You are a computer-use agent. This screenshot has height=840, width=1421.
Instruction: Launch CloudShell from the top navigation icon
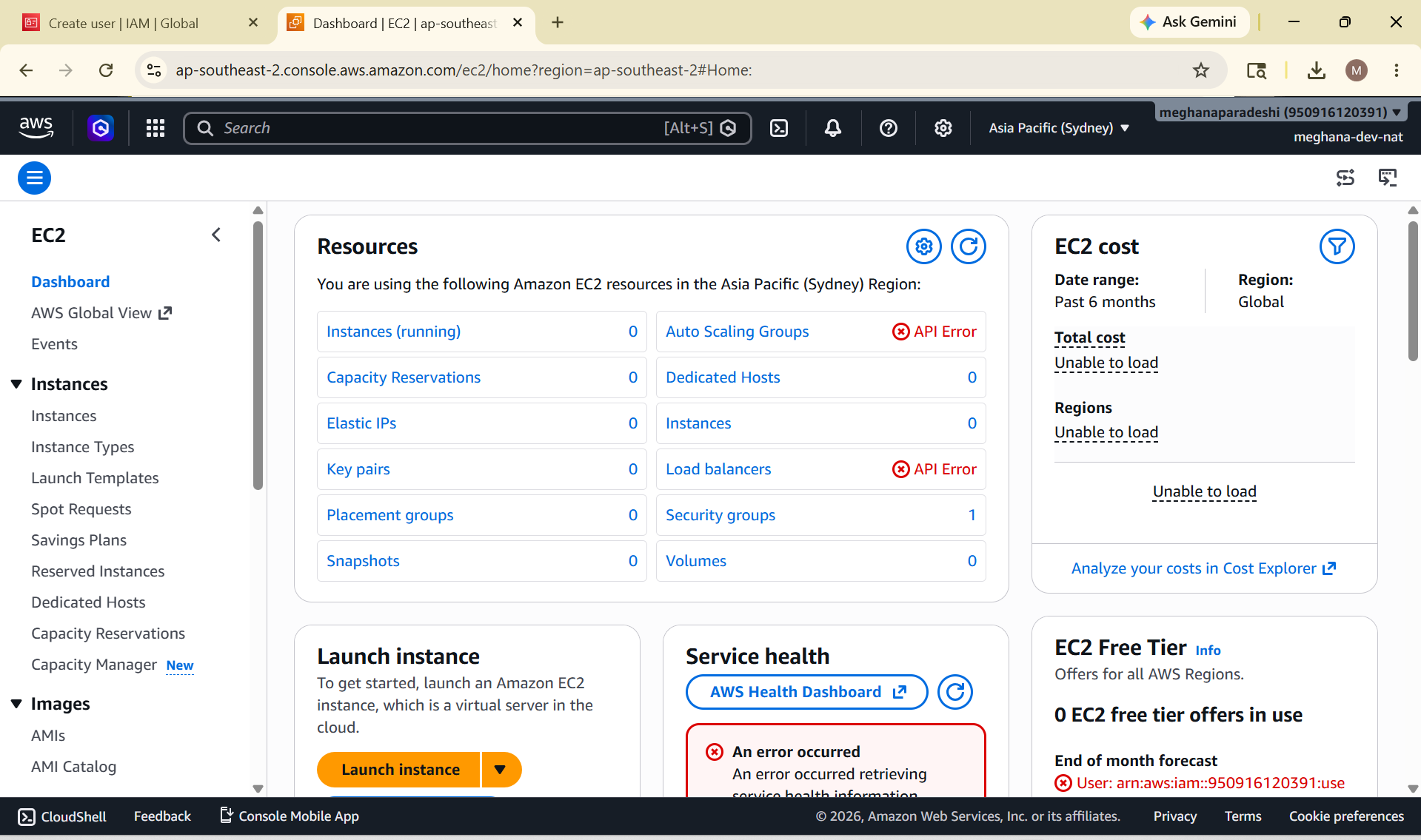click(779, 128)
